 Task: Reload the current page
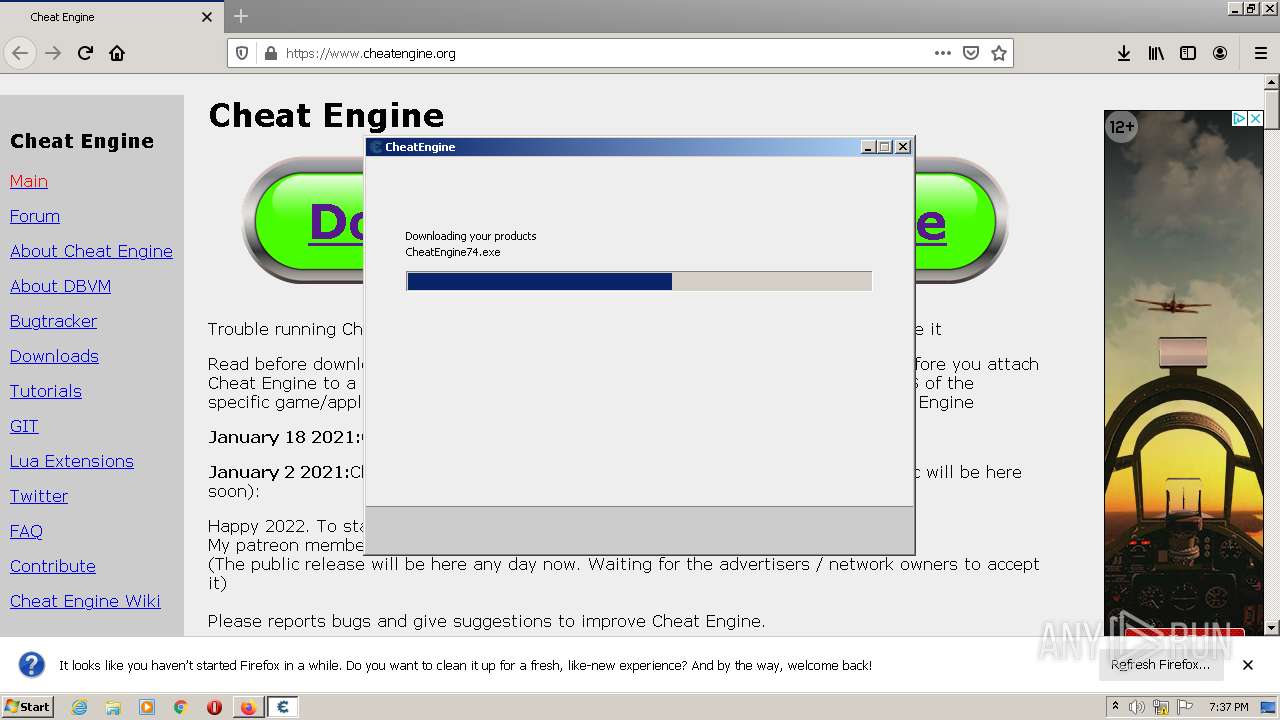click(x=85, y=53)
